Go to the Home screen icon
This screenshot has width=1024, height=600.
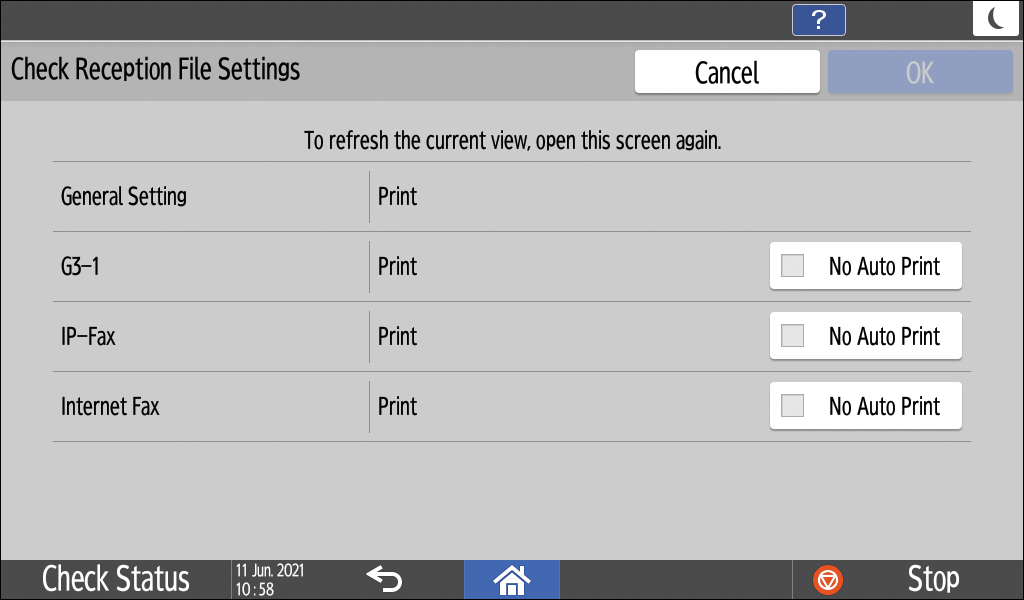pyautogui.click(x=511, y=579)
